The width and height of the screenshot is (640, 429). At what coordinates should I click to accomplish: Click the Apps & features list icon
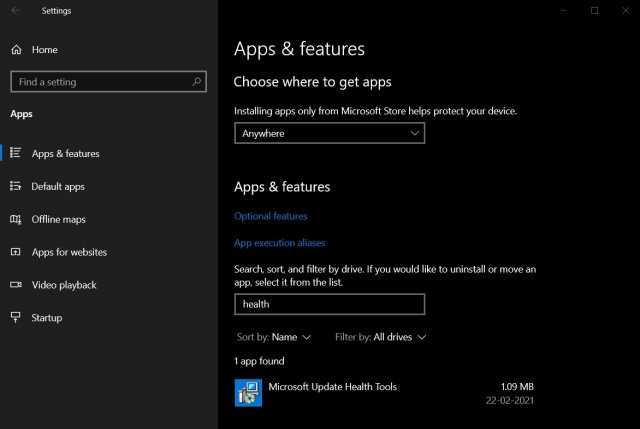(16, 153)
